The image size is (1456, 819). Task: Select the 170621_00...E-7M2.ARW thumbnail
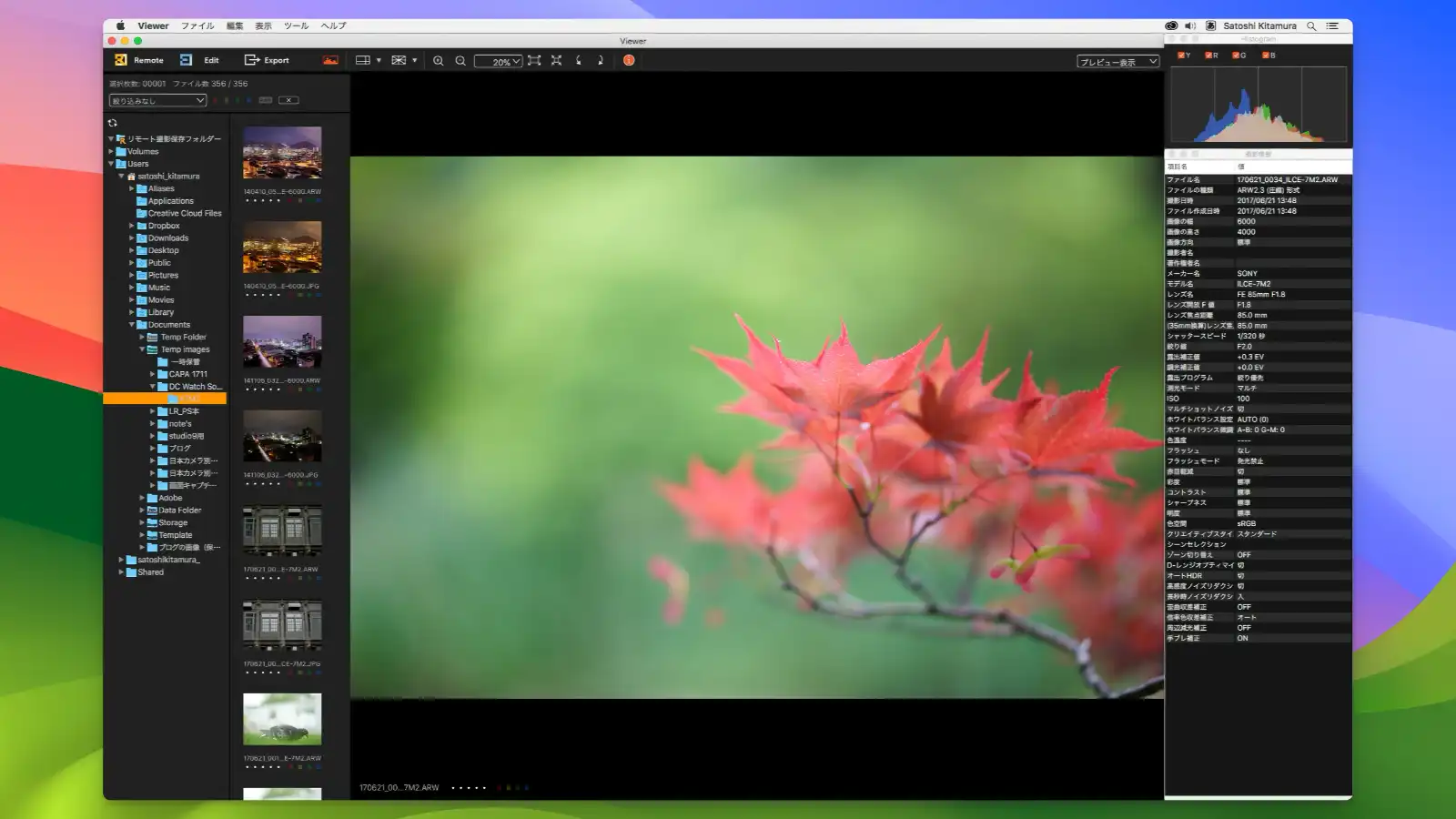(282, 528)
